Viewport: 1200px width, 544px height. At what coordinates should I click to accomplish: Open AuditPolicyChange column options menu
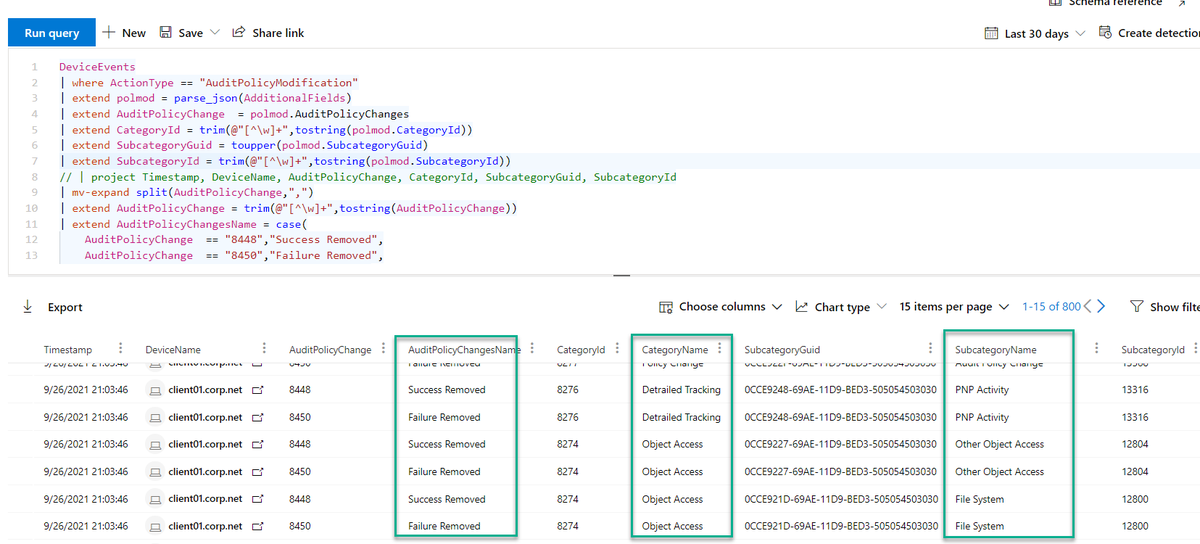point(382,349)
